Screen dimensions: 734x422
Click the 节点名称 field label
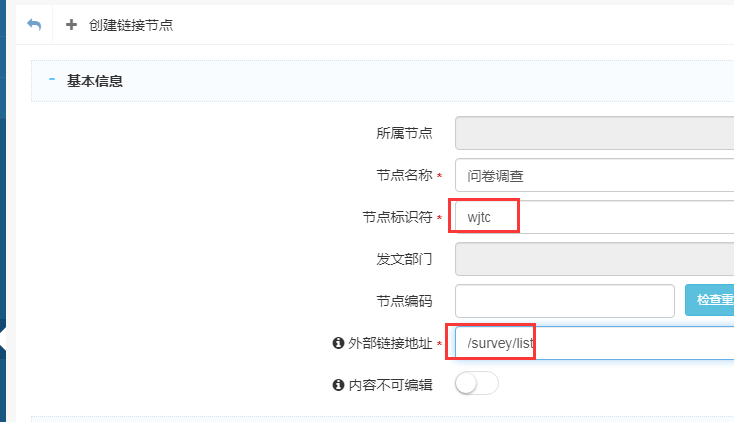(x=397, y=175)
